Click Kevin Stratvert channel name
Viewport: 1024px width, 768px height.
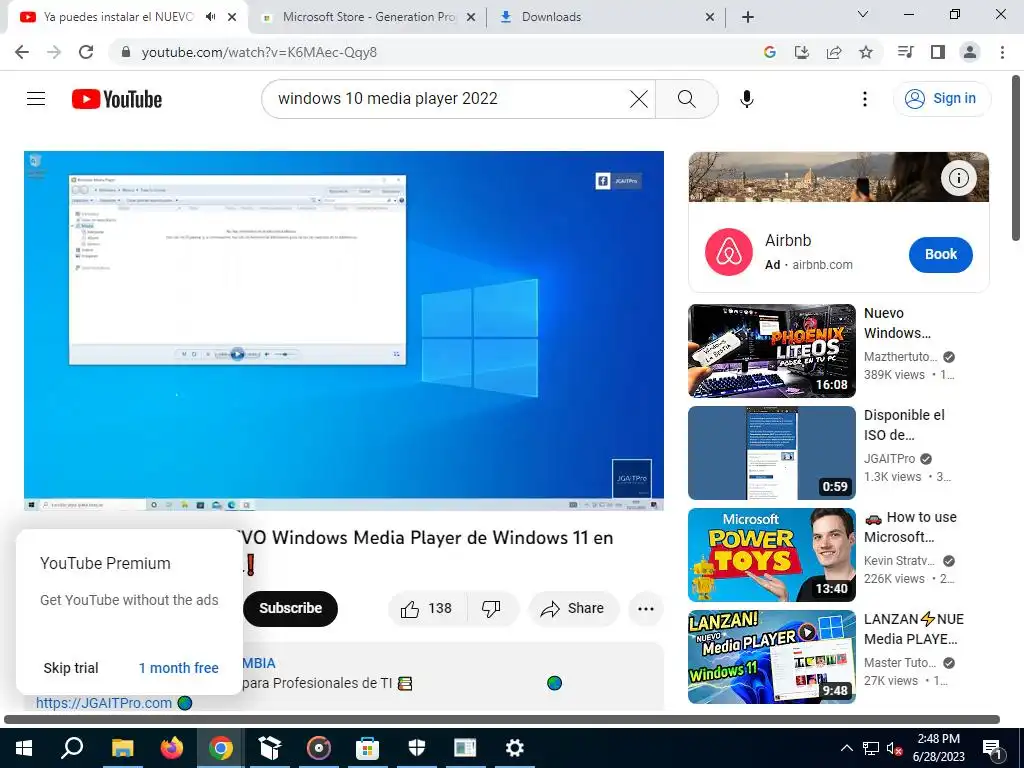pos(899,561)
